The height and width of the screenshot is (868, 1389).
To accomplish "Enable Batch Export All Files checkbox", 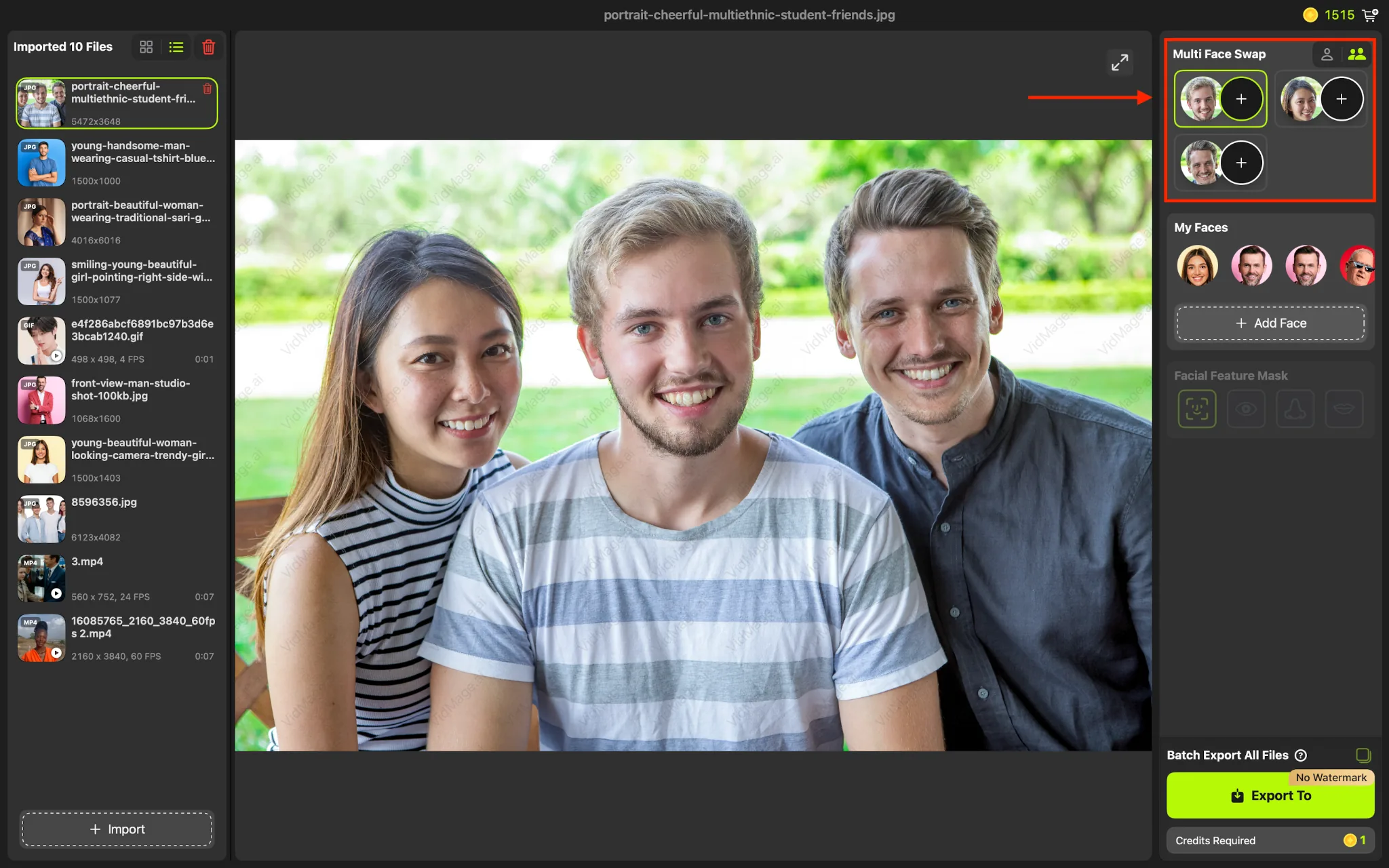I will (x=1363, y=755).
